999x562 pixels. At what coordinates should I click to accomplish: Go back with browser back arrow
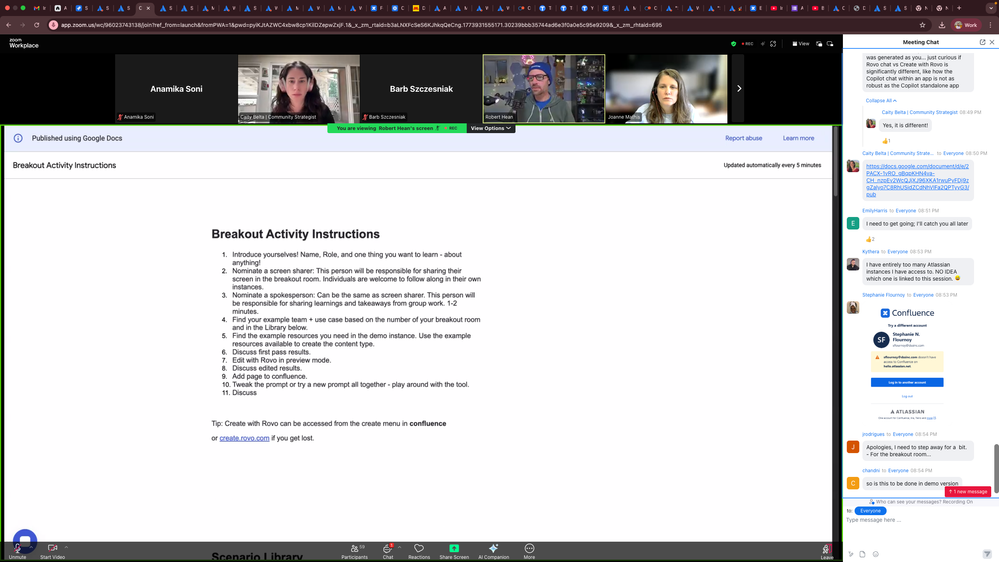[9, 25]
